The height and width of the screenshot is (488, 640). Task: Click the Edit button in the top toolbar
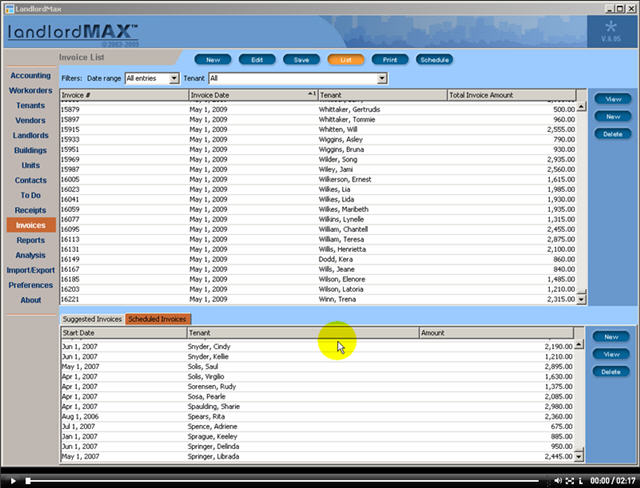pyautogui.click(x=257, y=60)
